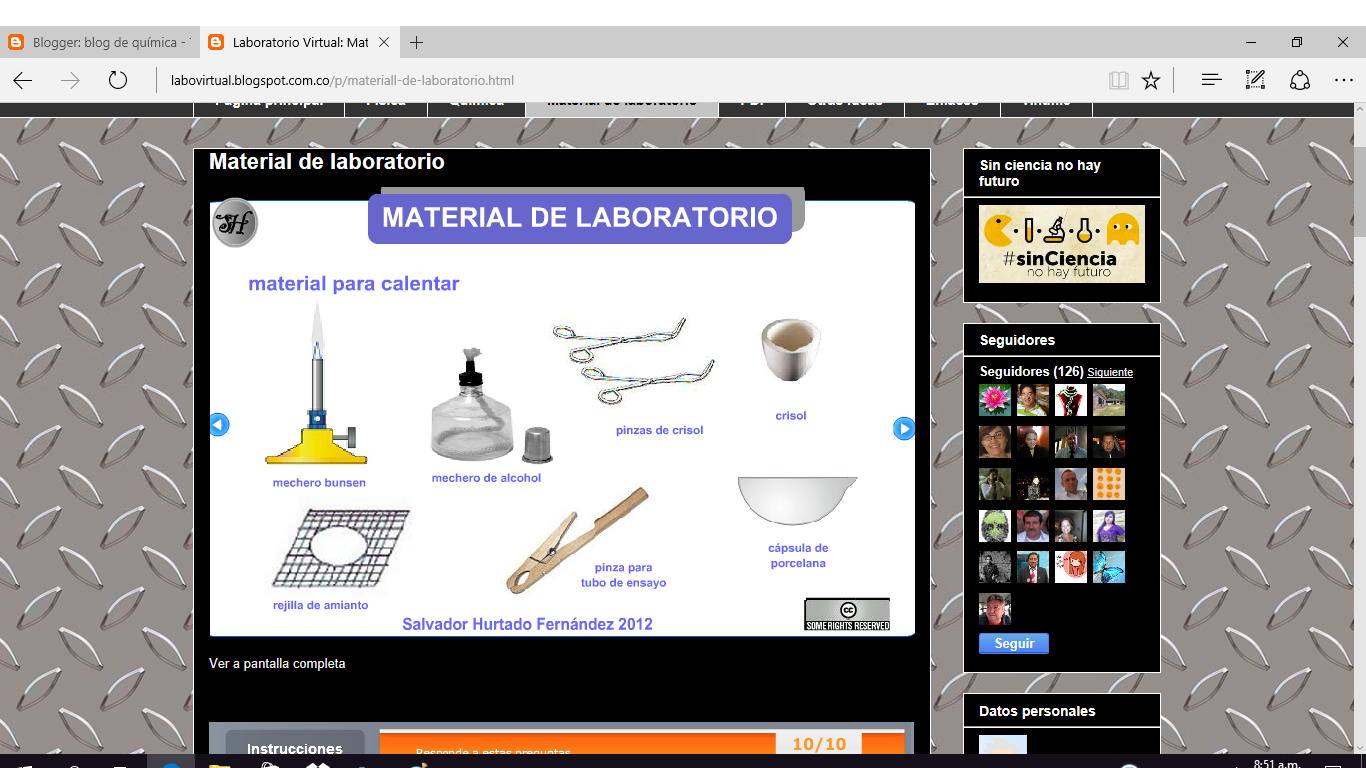This screenshot has height=768, width=1366.
Task: Click the Instrucciones button
Action: pyautogui.click(x=295, y=748)
